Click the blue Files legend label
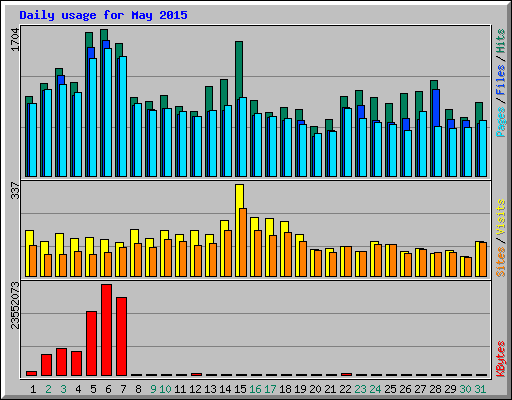This screenshot has width=512, height=400. pos(501,80)
